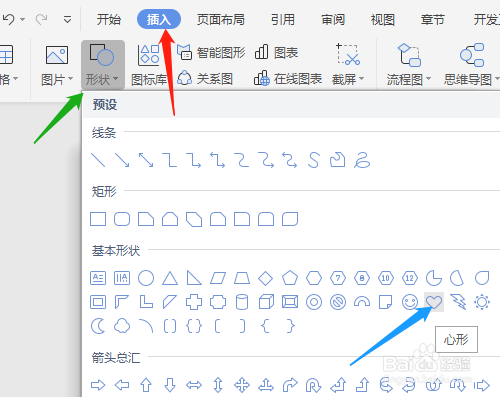Switch to the 章节 tab
The width and height of the screenshot is (500, 397).
(433, 19)
